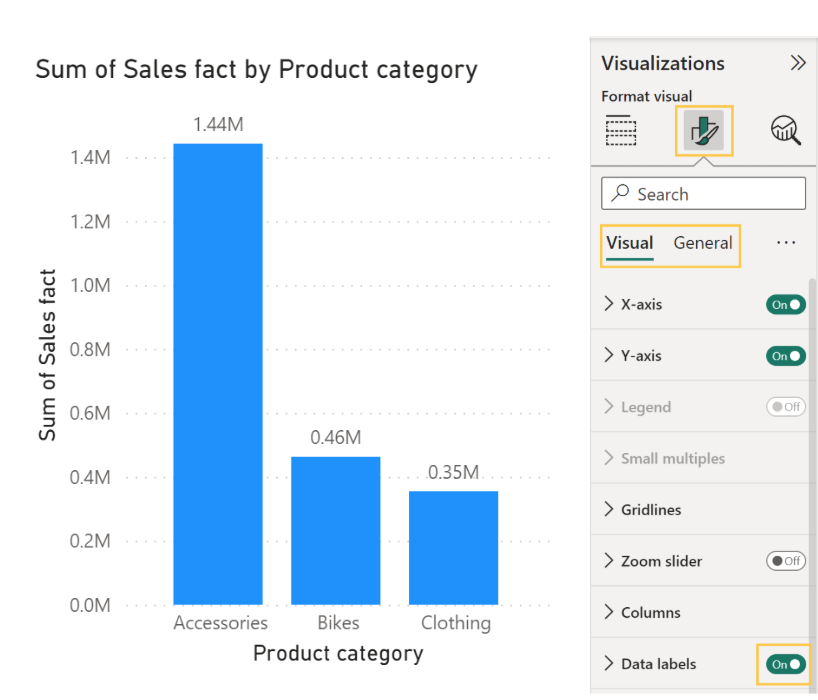Click the Bikes column bar
The image size is (818, 700).
tap(335, 530)
